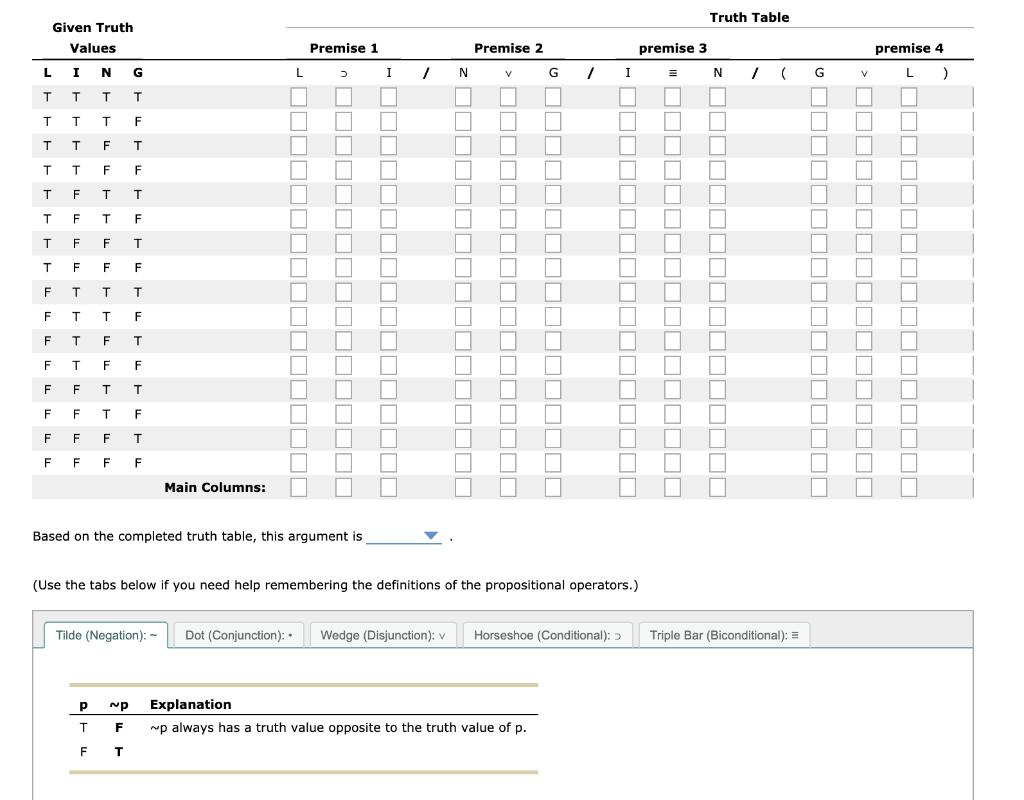Check the Premise 1 I box in the bottom F row
This screenshot has width=1024, height=800.
389,462
